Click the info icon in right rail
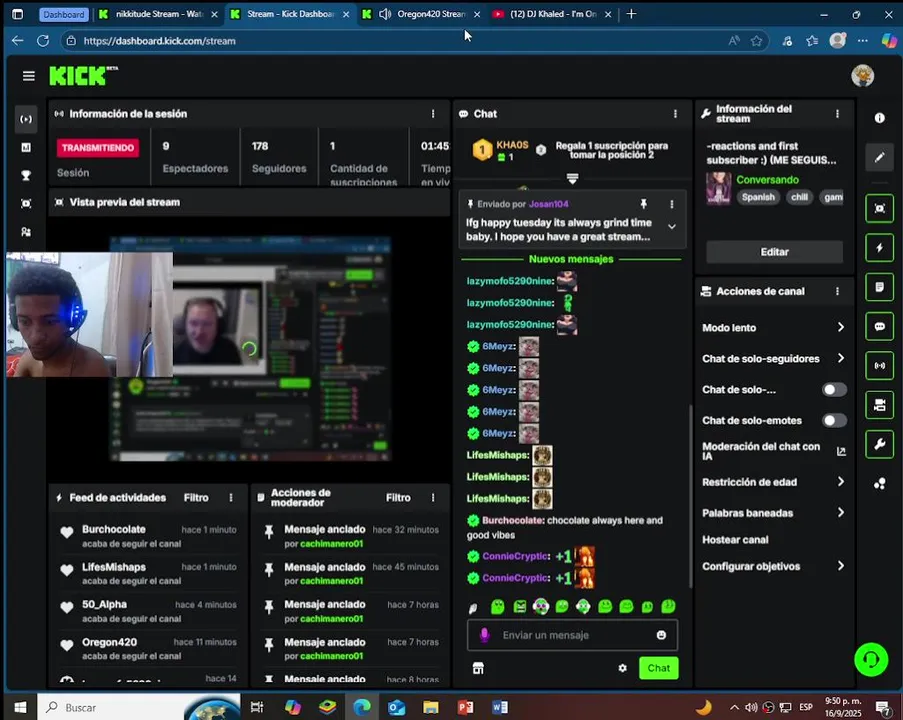Image resolution: width=903 pixels, height=720 pixels. tap(879, 118)
